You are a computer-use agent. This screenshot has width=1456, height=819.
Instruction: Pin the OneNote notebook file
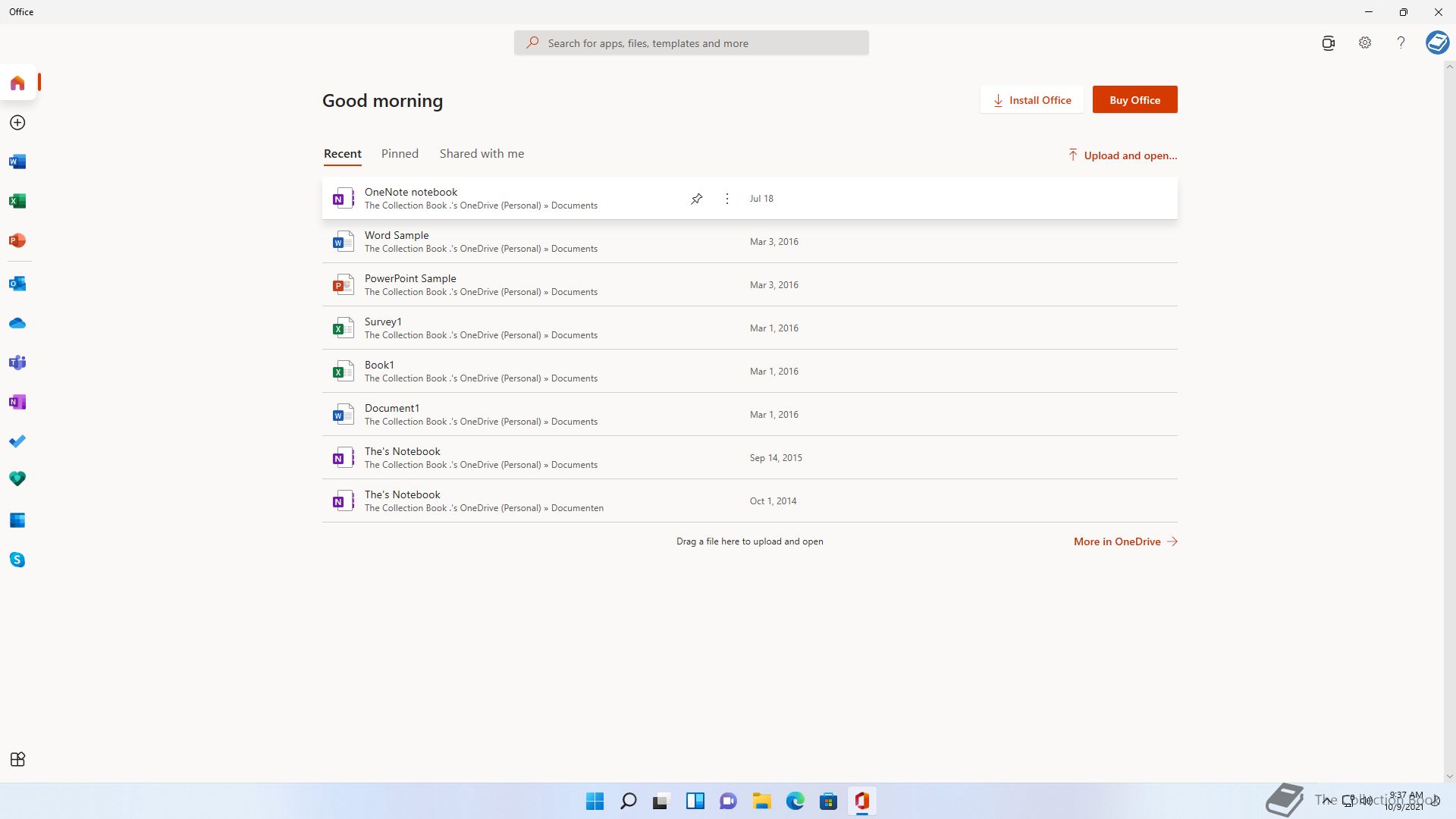pos(696,199)
